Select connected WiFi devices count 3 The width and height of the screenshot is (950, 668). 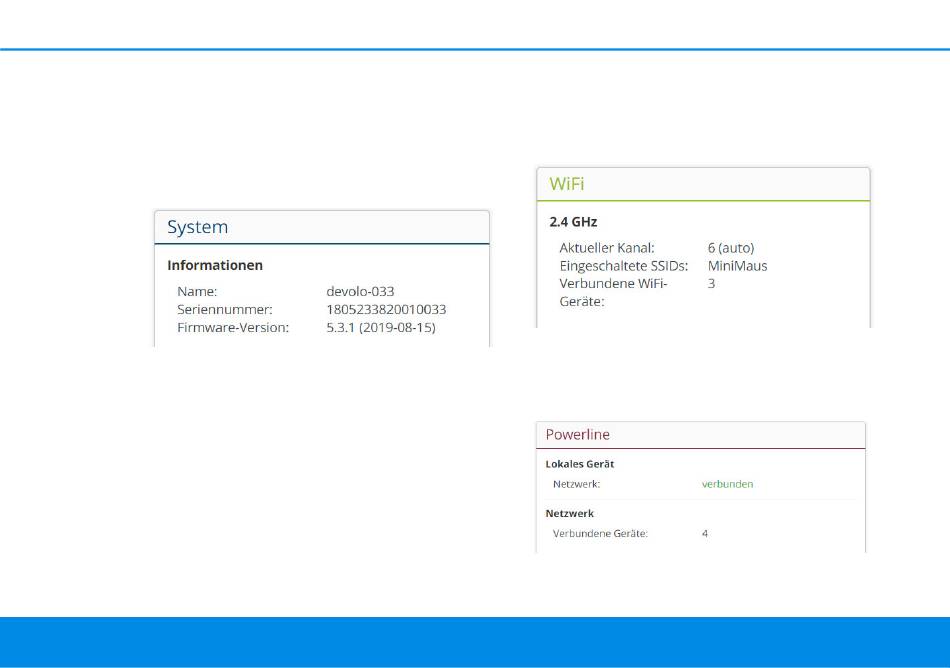click(711, 283)
